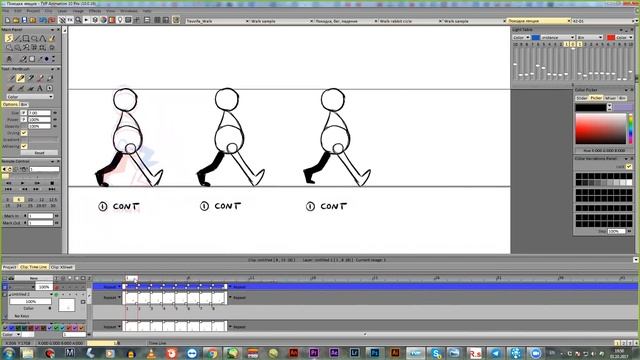Set frame rate to 30 in Remote Control
640x360 pixels.
[x=53, y=206]
